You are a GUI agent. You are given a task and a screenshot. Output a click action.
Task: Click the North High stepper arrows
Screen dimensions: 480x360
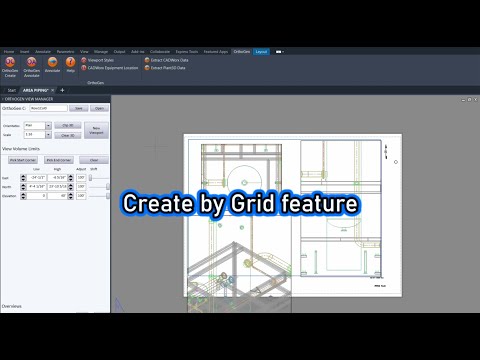[x=70, y=187]
